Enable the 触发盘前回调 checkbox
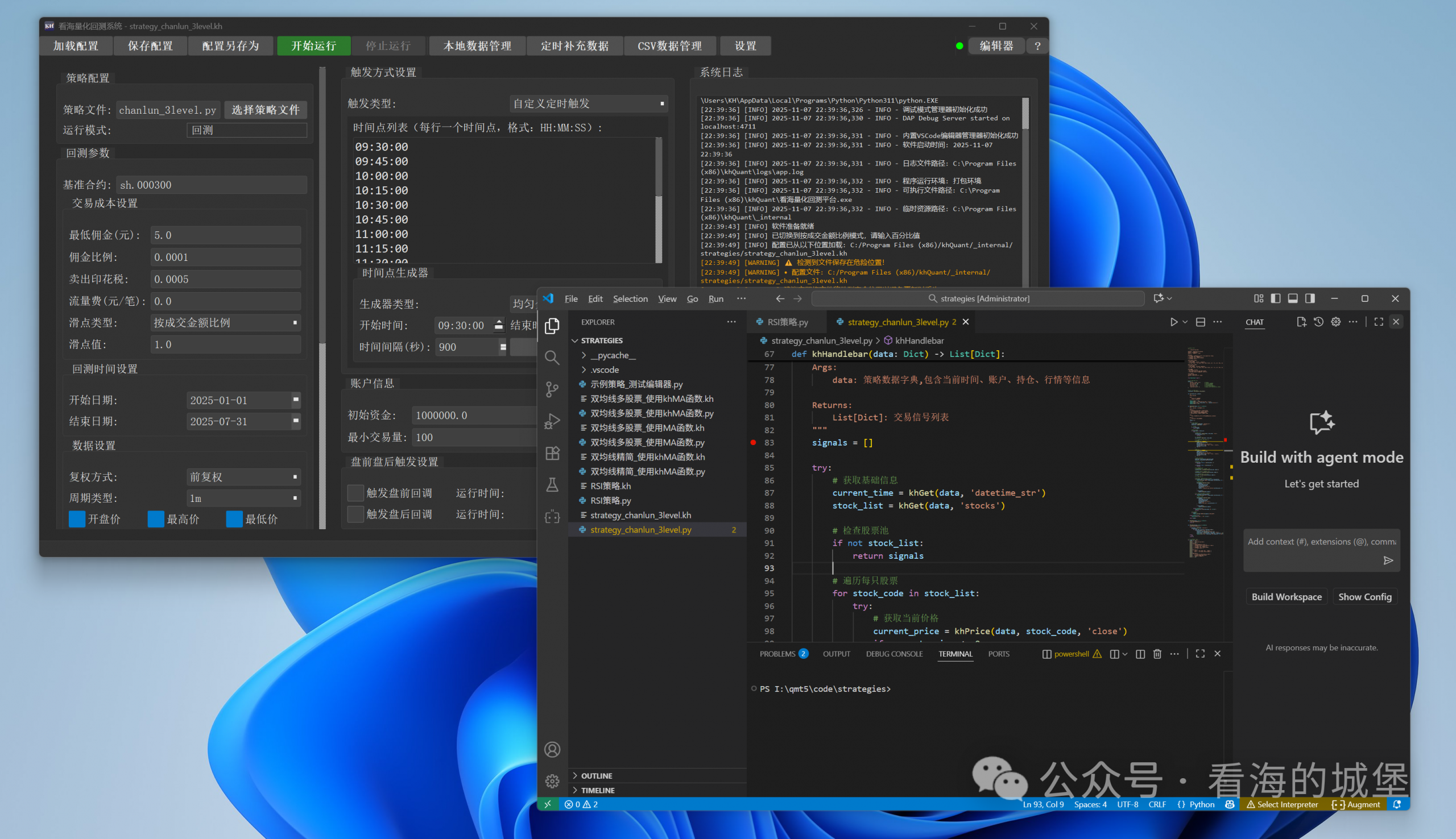 (355, 493)
